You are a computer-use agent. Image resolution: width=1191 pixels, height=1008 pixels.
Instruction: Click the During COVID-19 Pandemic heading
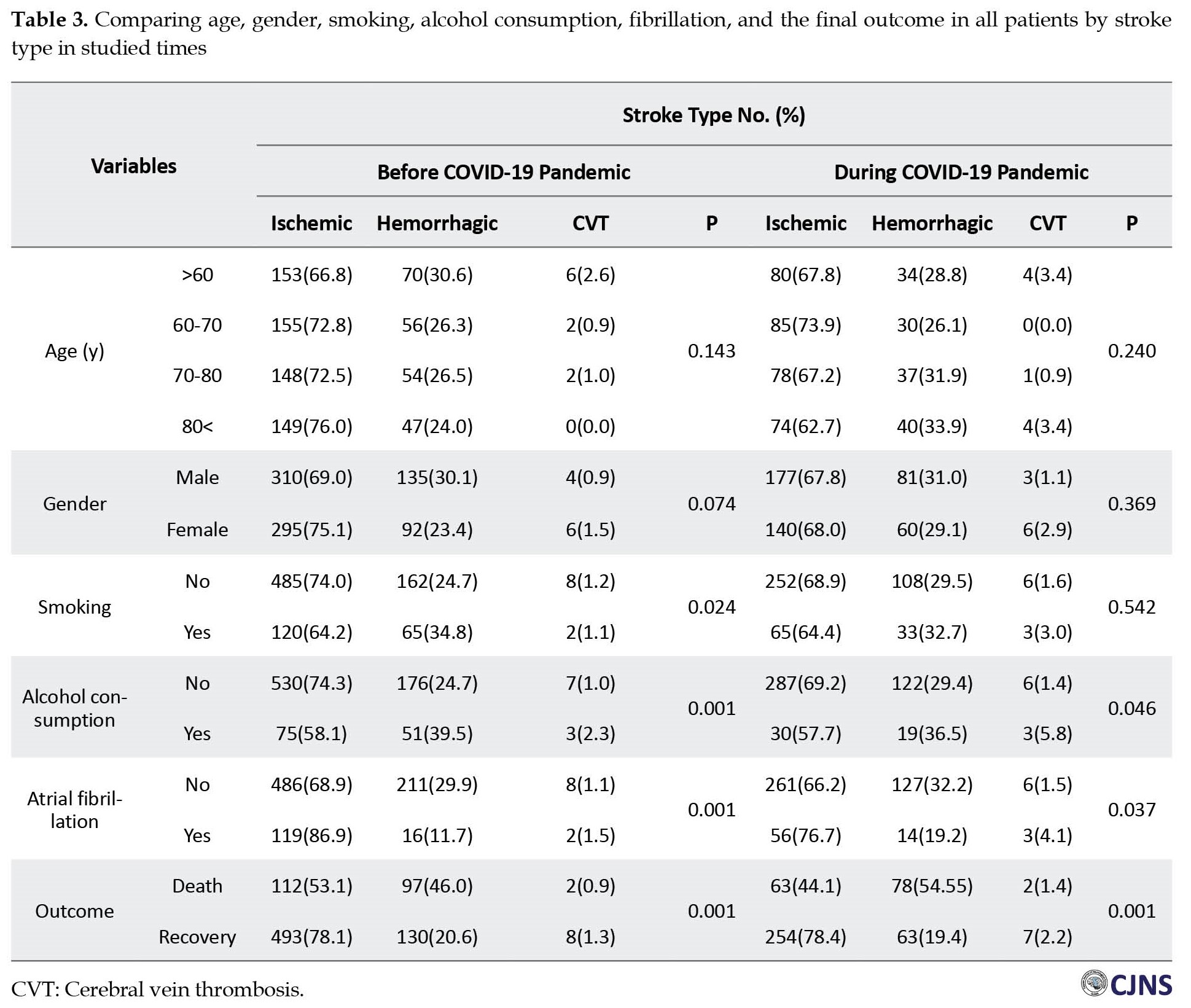(961, 172)
